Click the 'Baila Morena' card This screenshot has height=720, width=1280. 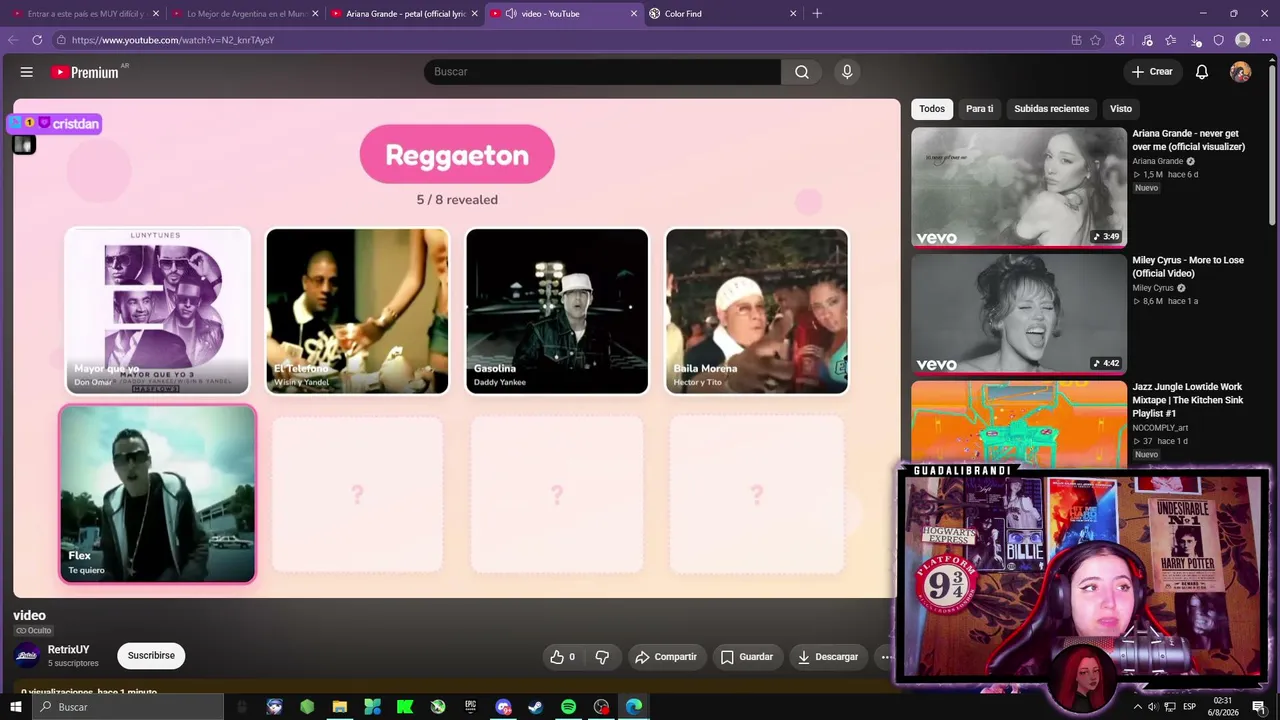pos(757,311)
